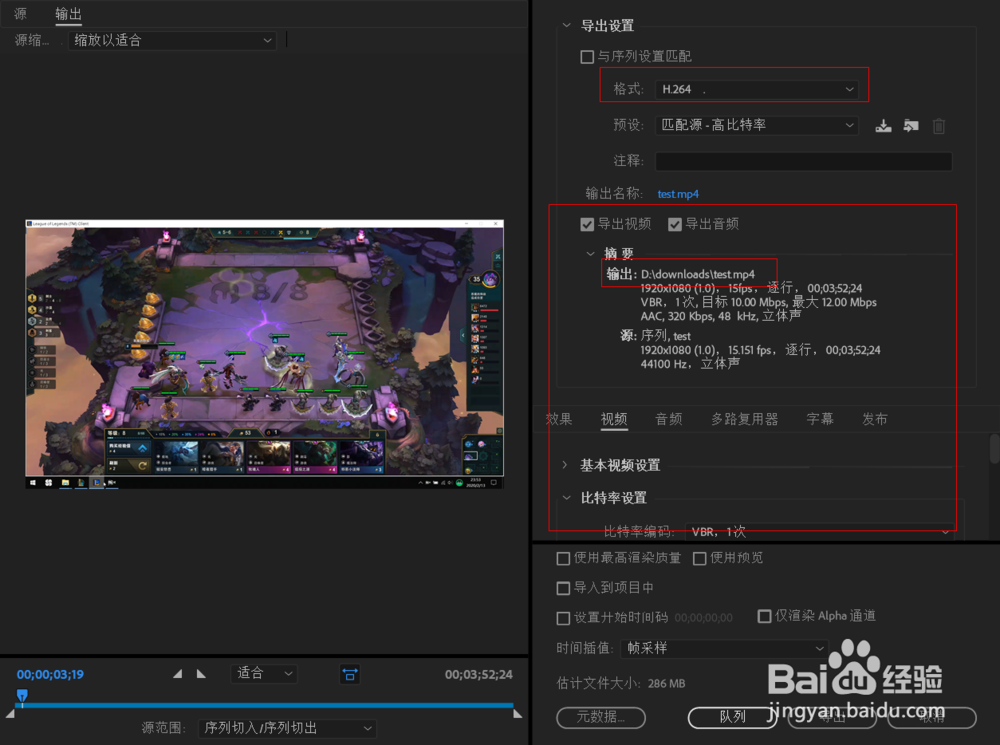Open the Multiplexer tab

(x=744, y=419)
